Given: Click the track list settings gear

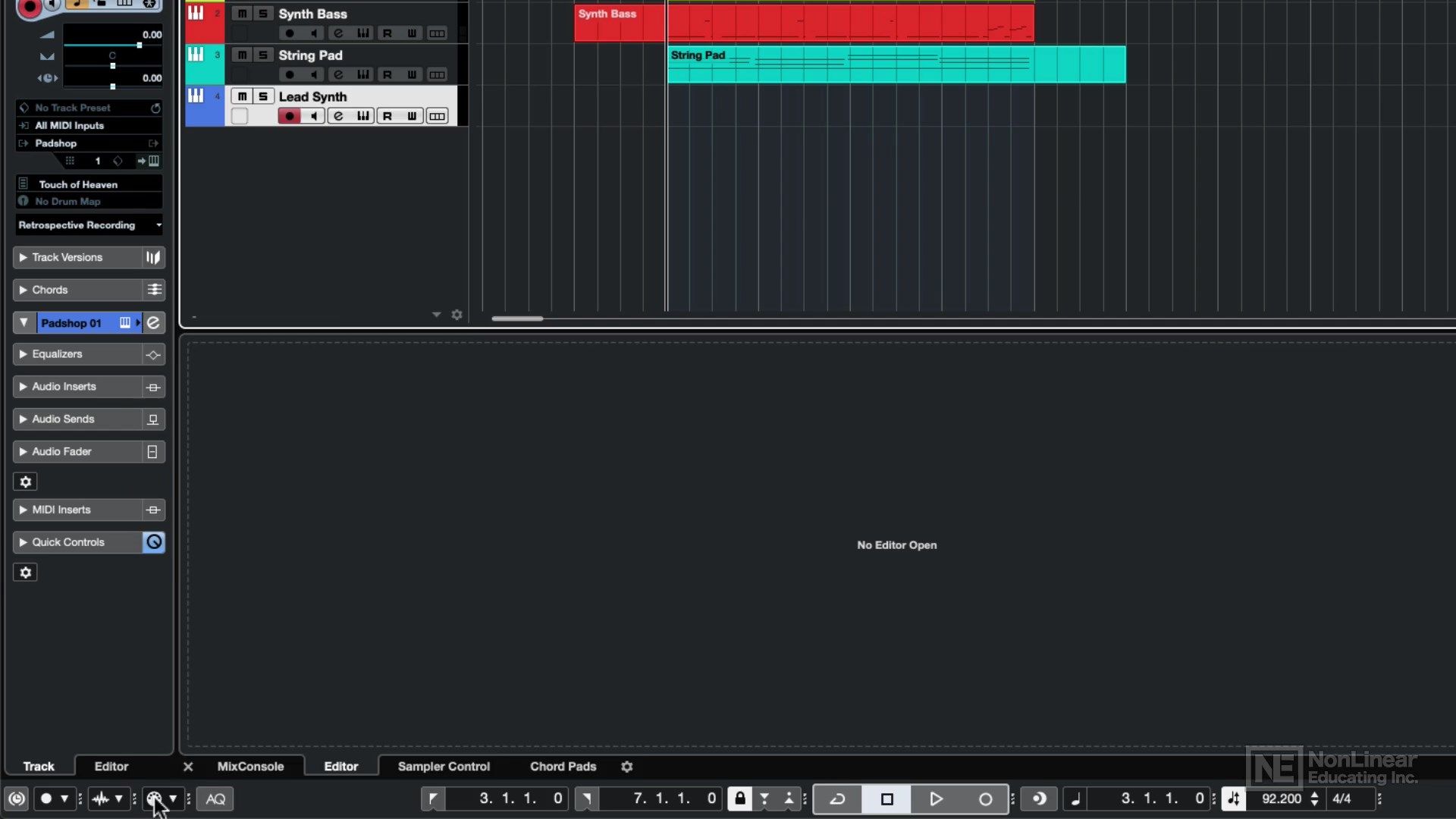Looking at the screenshot, I should click(x=457, y=315).
